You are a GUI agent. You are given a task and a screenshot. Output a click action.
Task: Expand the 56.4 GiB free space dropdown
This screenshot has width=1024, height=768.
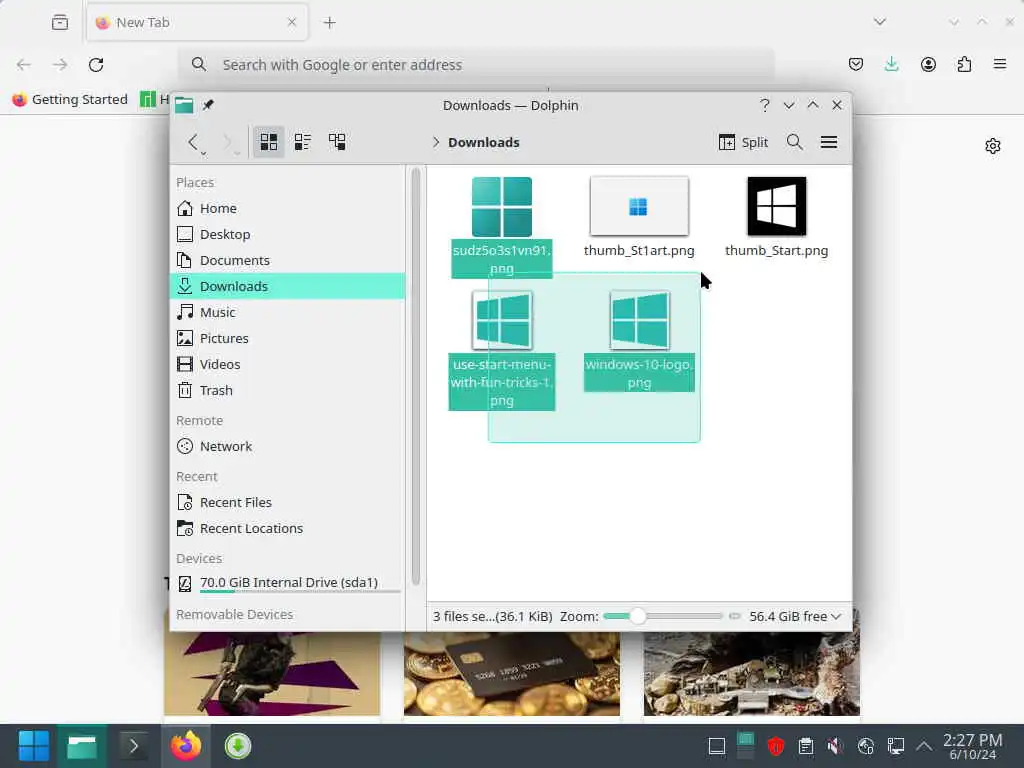tap(795, 616)
